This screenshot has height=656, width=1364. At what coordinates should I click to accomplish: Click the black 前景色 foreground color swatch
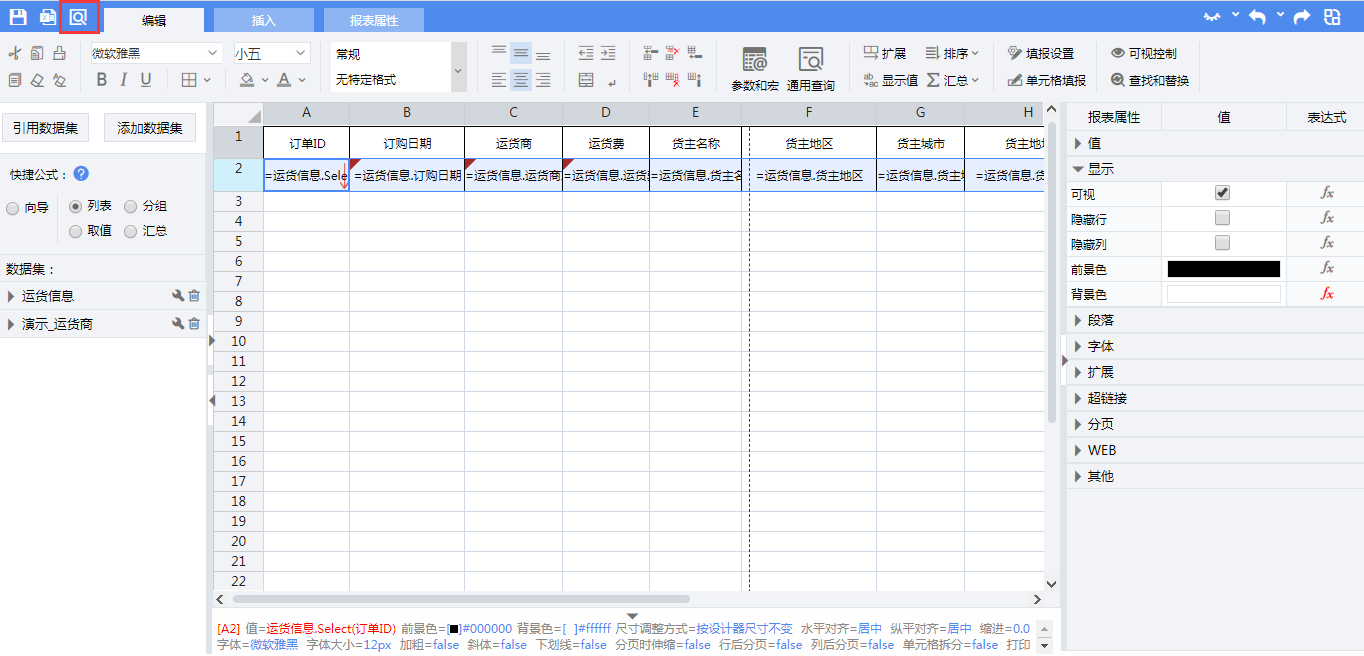(x=1223, y=269)
